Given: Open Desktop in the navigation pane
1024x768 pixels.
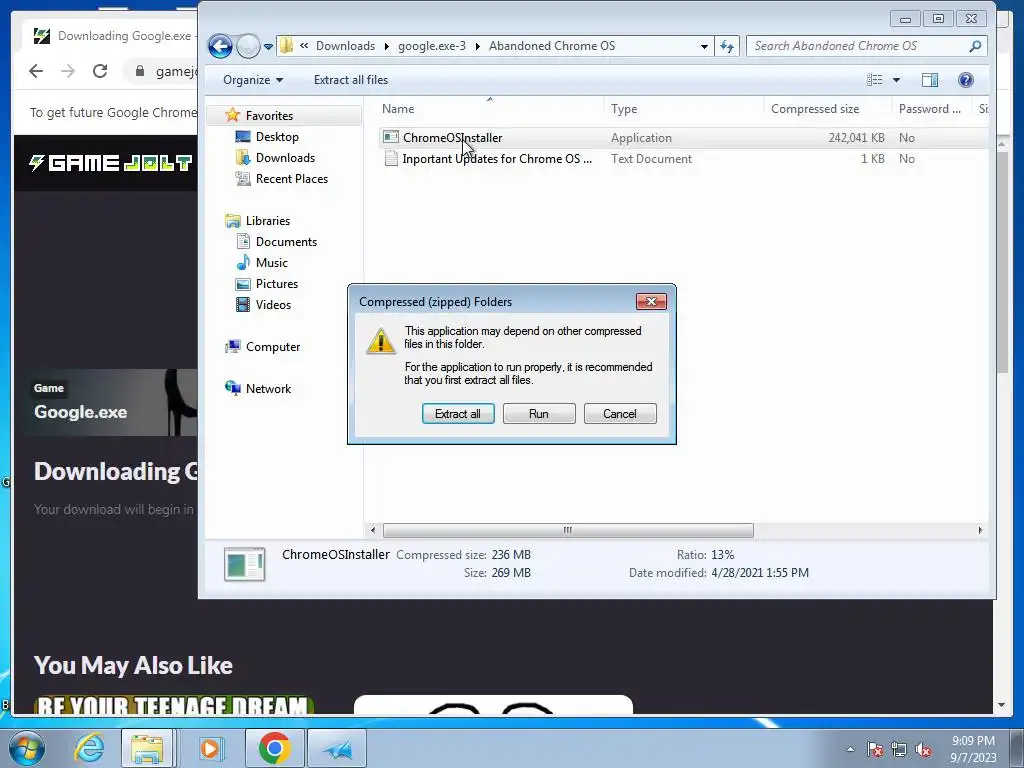Looking at the screenshot, I should [x=277, y=136].
